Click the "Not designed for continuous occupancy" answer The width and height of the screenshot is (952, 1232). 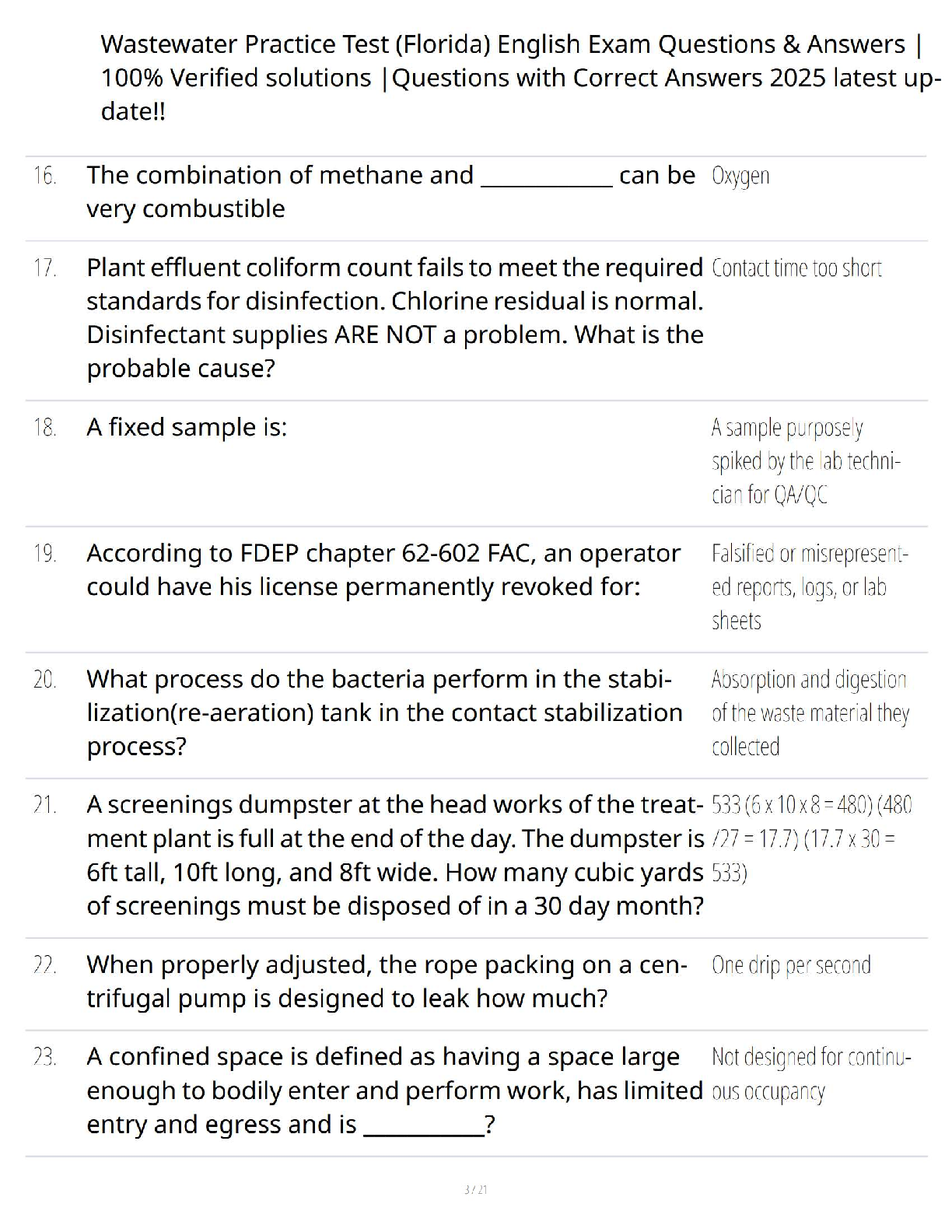tap(810, 1074)
